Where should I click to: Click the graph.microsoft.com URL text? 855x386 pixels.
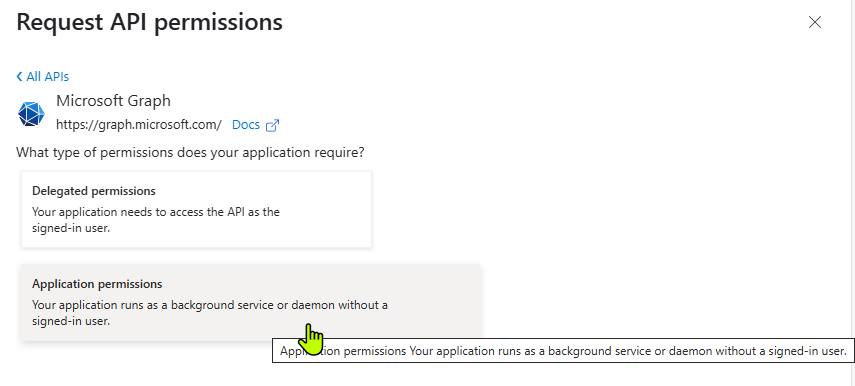tap(139, 125)
